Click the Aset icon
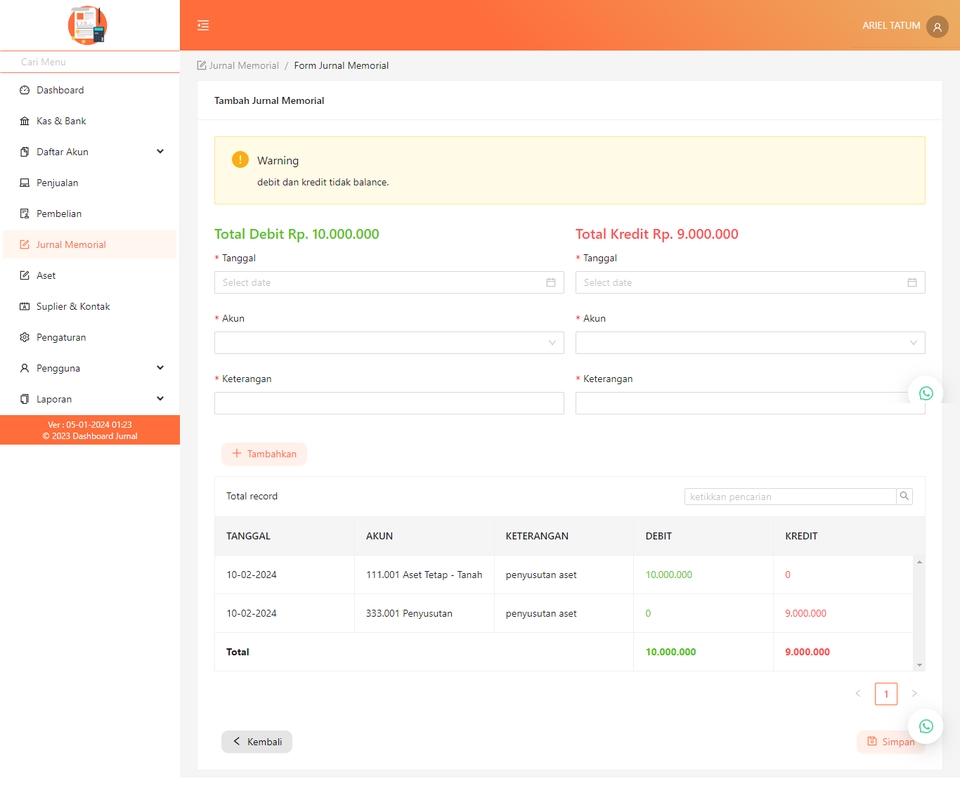 24,276
